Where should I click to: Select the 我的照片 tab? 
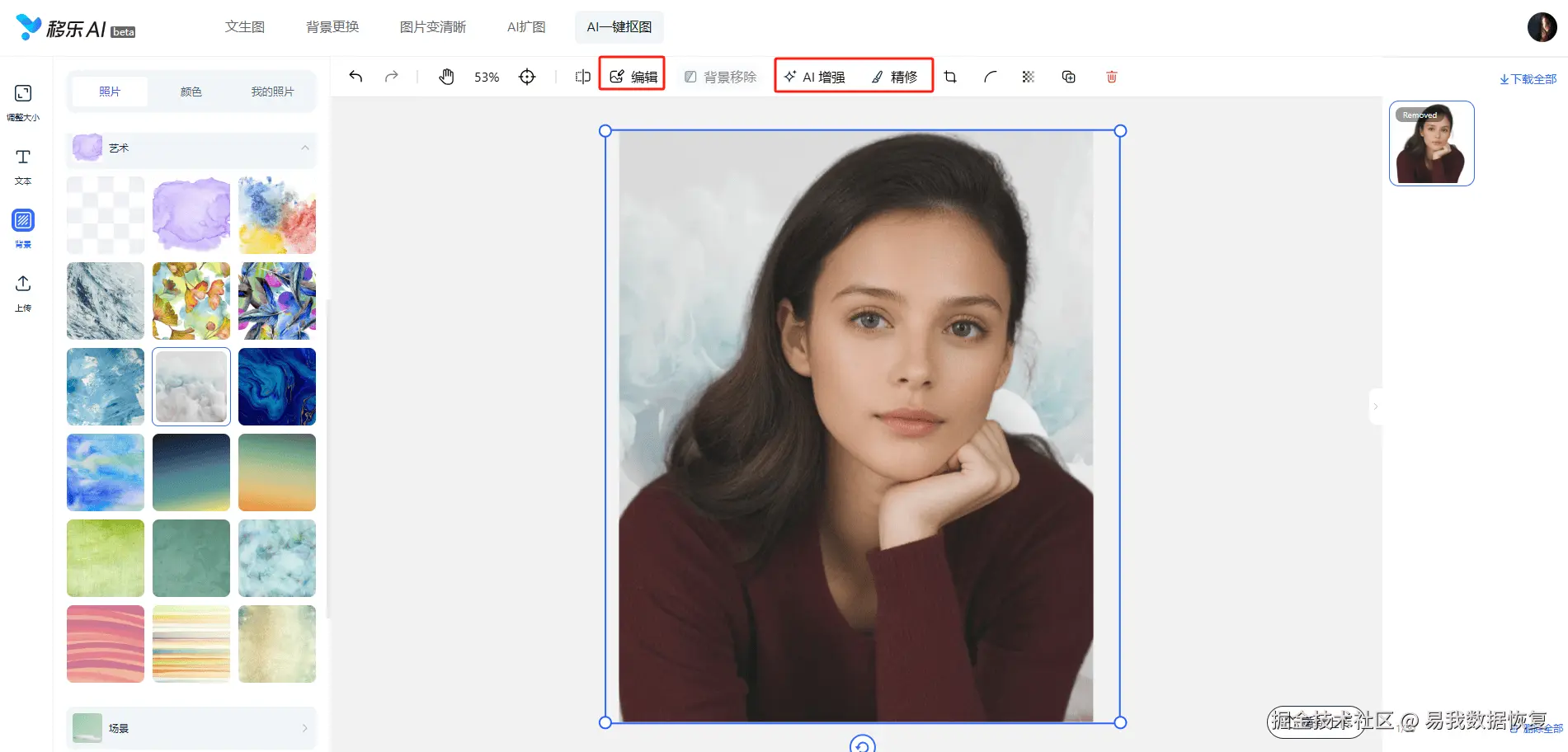(x=272, y=92)
